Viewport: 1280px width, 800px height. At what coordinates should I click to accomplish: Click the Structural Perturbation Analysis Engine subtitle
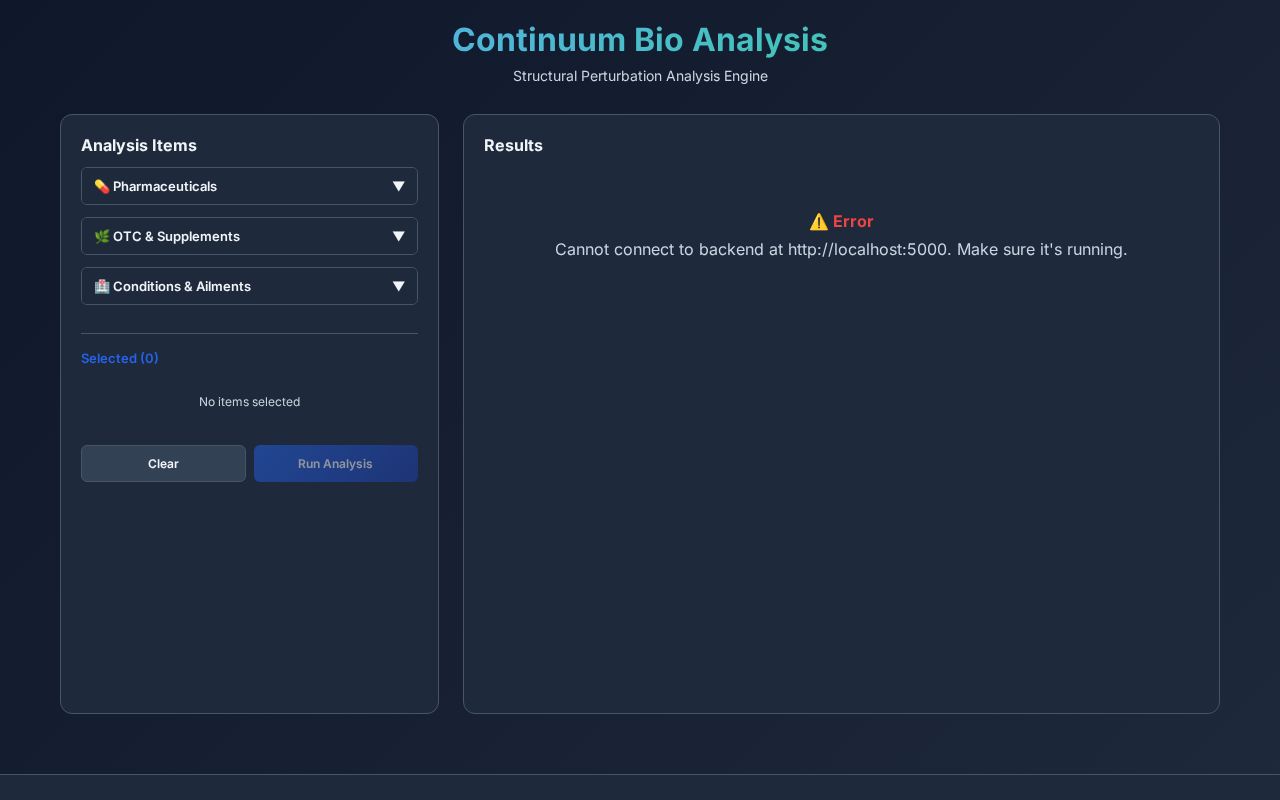(x=640, y=76)
